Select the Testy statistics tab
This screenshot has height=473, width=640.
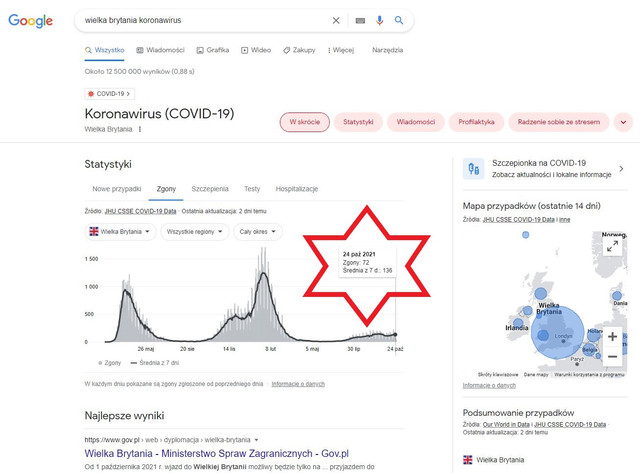tap(252, 189)
